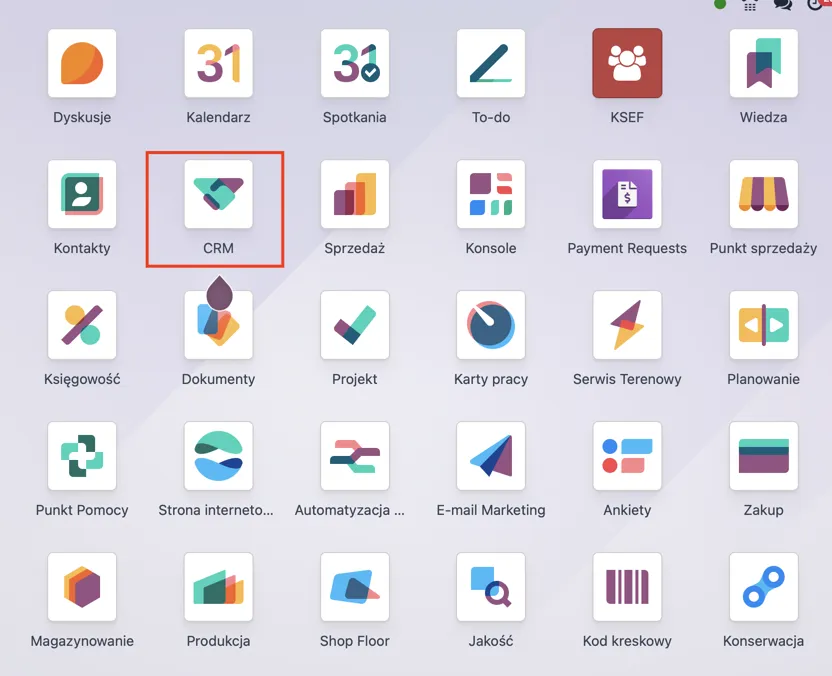Open the Dyskusje app

pos(82,63)
